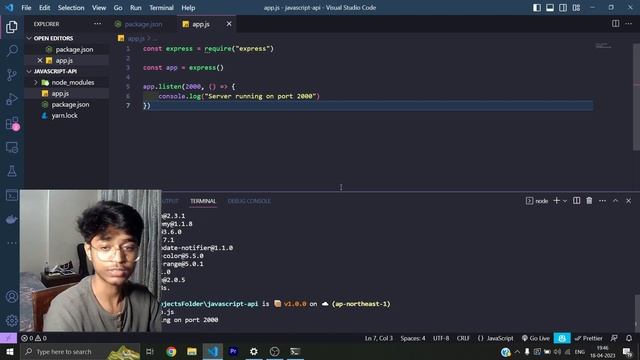Change end of line sequence CRLF

coord(463,338)
